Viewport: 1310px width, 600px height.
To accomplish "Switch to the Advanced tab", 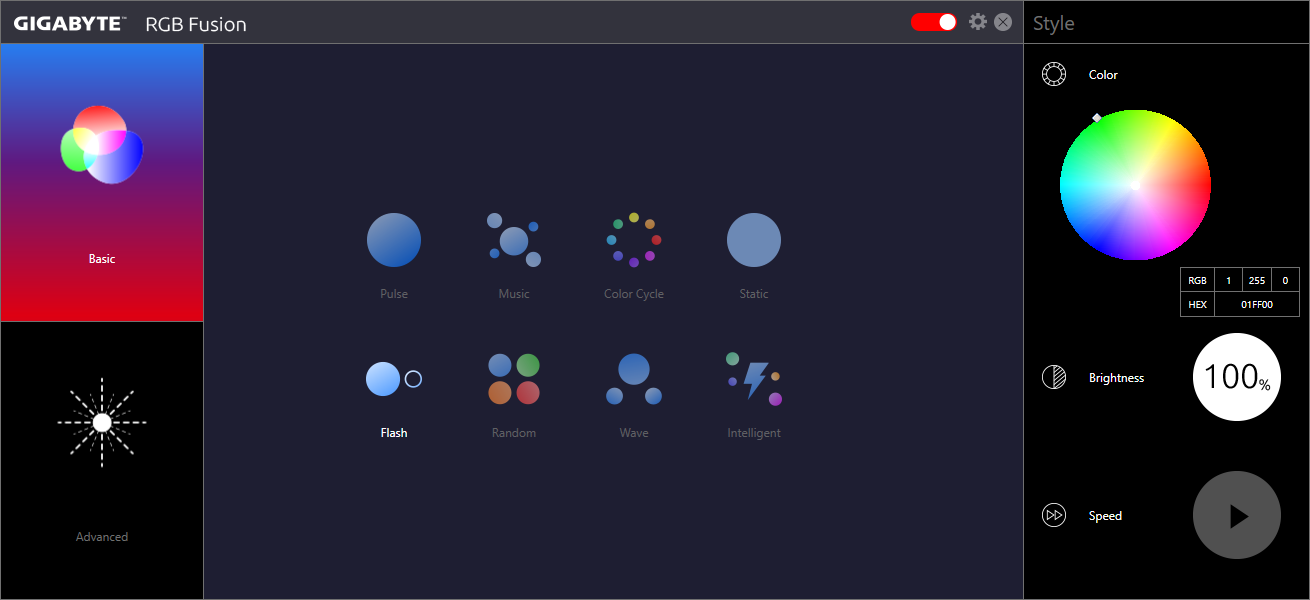I will pos(102,461).
